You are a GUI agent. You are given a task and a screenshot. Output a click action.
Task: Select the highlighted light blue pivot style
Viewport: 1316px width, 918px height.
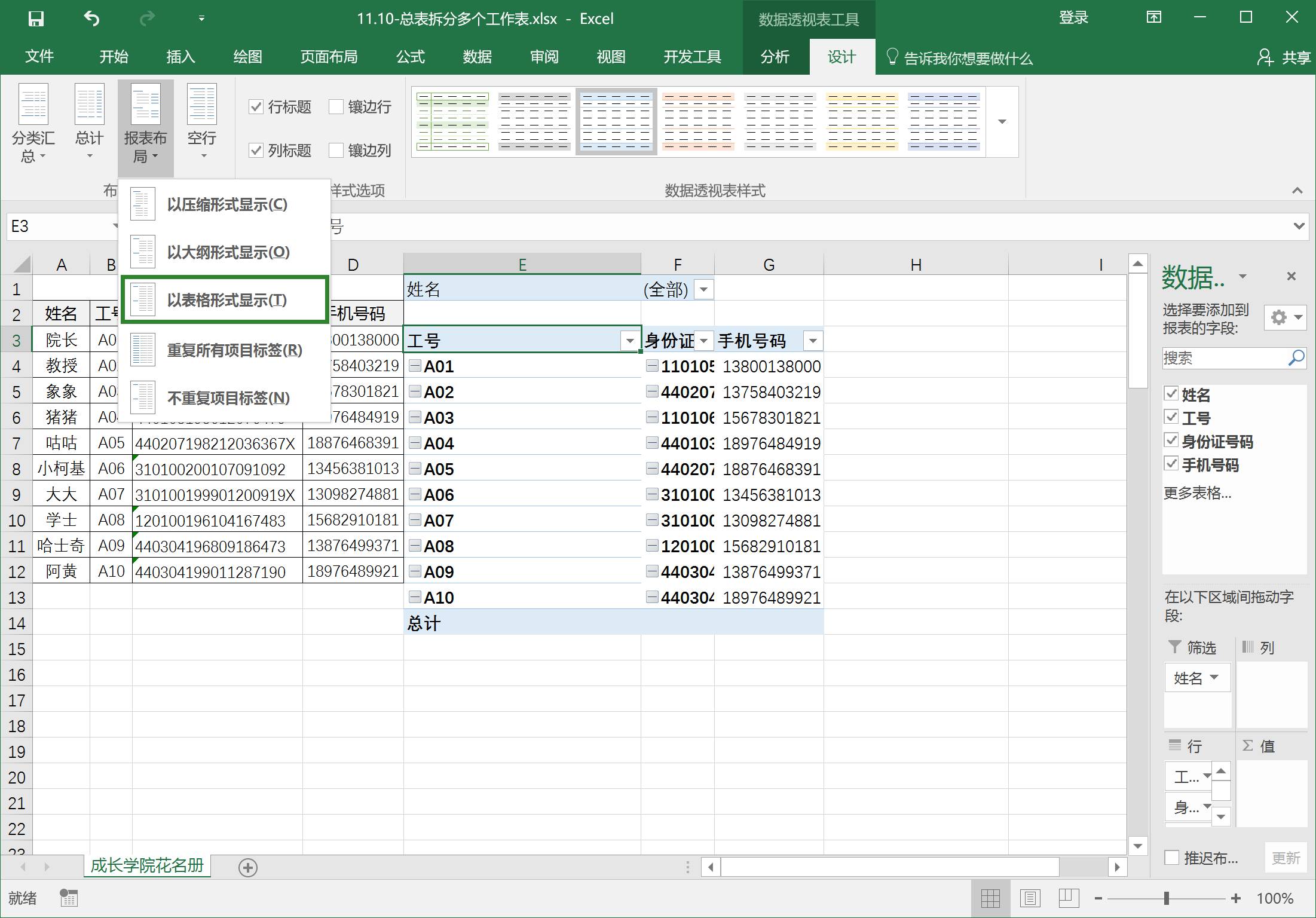616,121
